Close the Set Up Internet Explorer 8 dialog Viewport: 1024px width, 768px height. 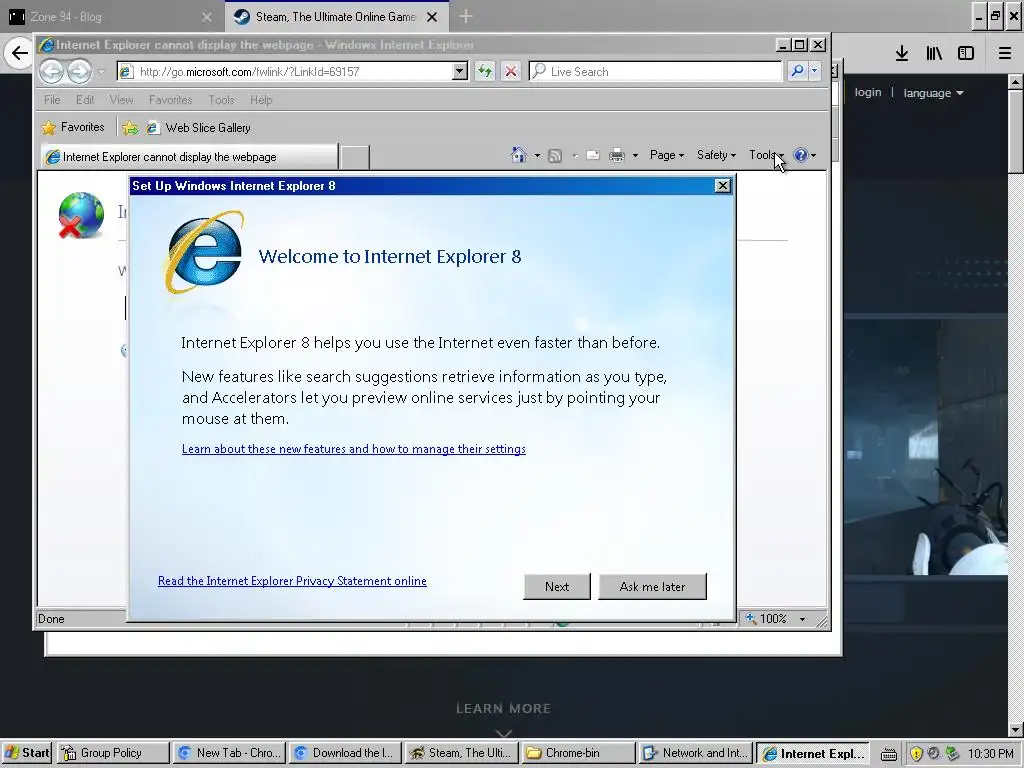[722, 185]
